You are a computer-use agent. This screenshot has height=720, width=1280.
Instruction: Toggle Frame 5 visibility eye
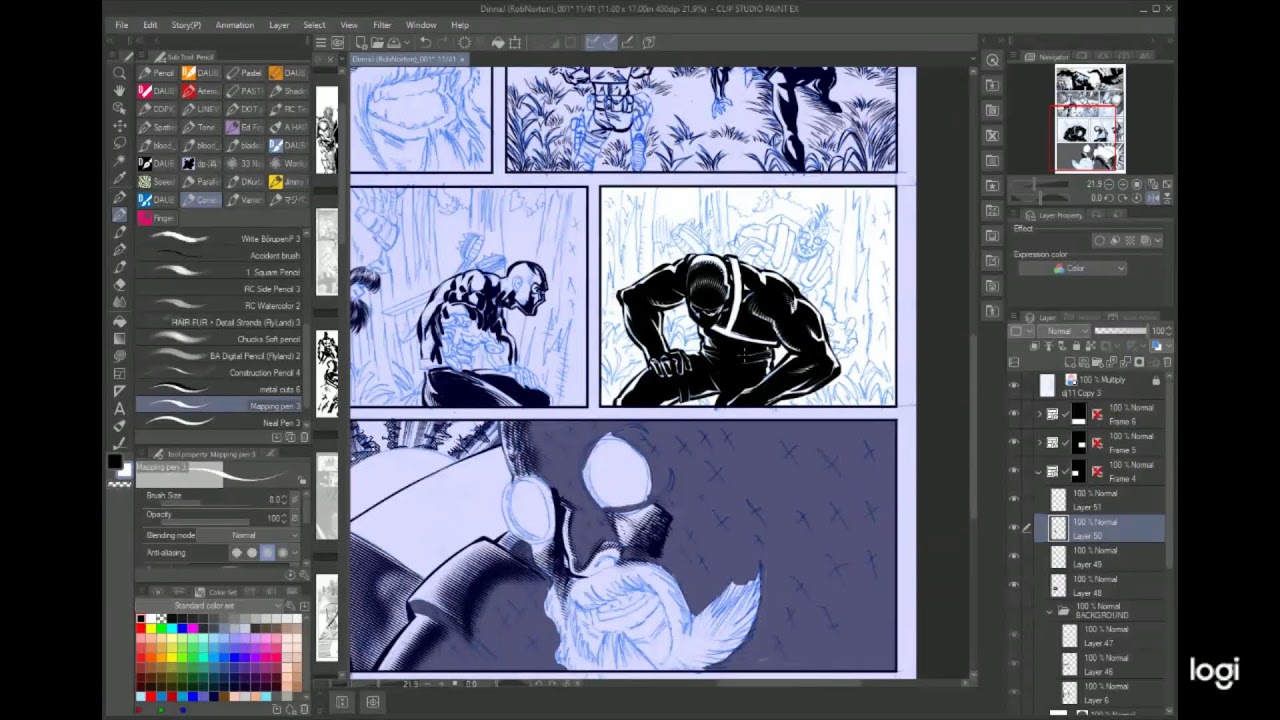pos(1014,442)
